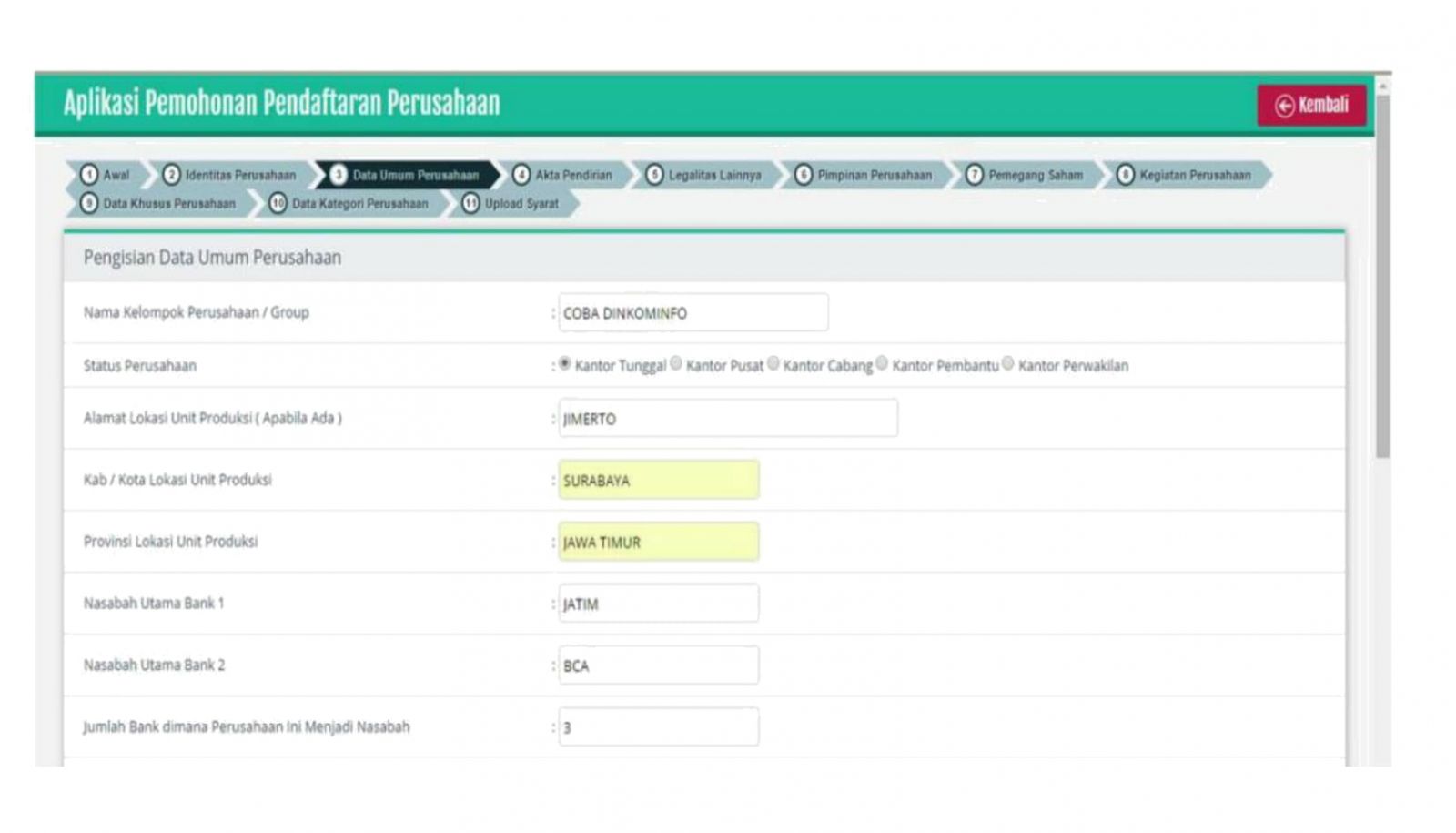
Task: Open step 11 Upload Syarat
Action: 511,204
